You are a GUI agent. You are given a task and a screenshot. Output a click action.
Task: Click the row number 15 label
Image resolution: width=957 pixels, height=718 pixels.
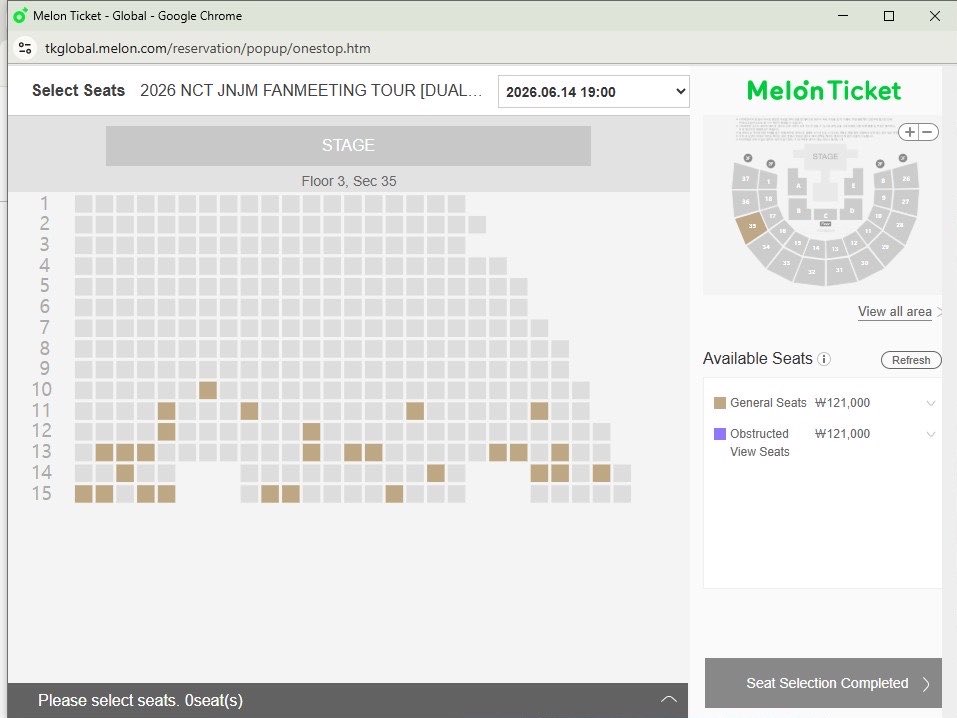click(42, 493)
